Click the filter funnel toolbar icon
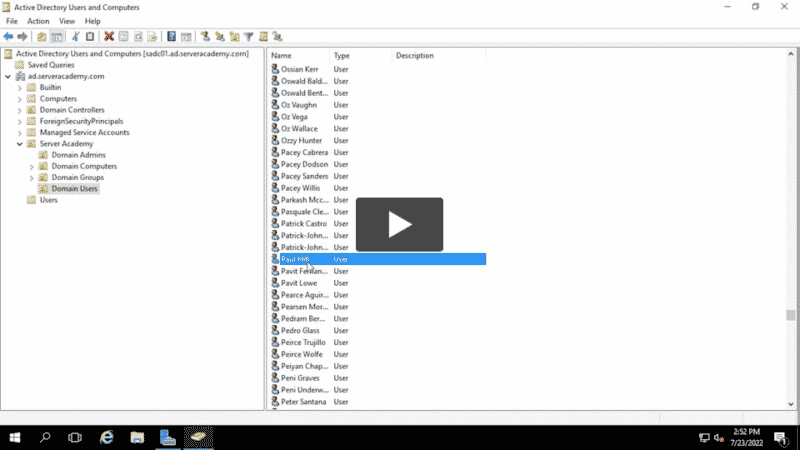 pyautogui.click(x=248, y=37)
